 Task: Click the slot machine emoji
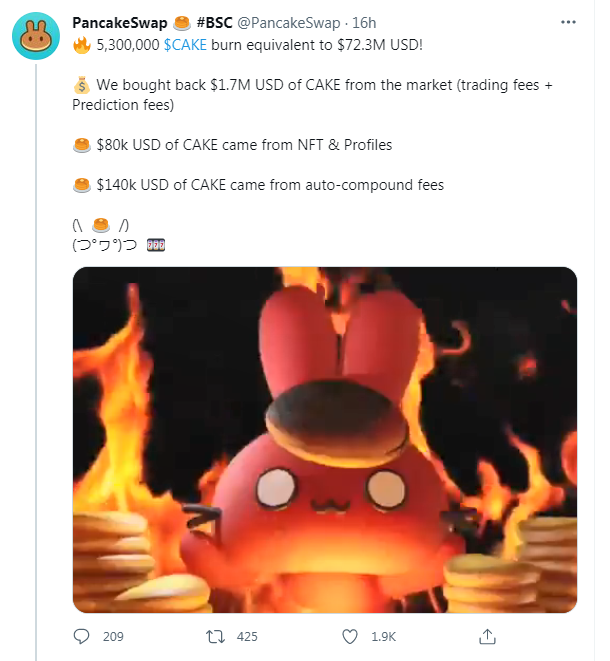[156, 245]
